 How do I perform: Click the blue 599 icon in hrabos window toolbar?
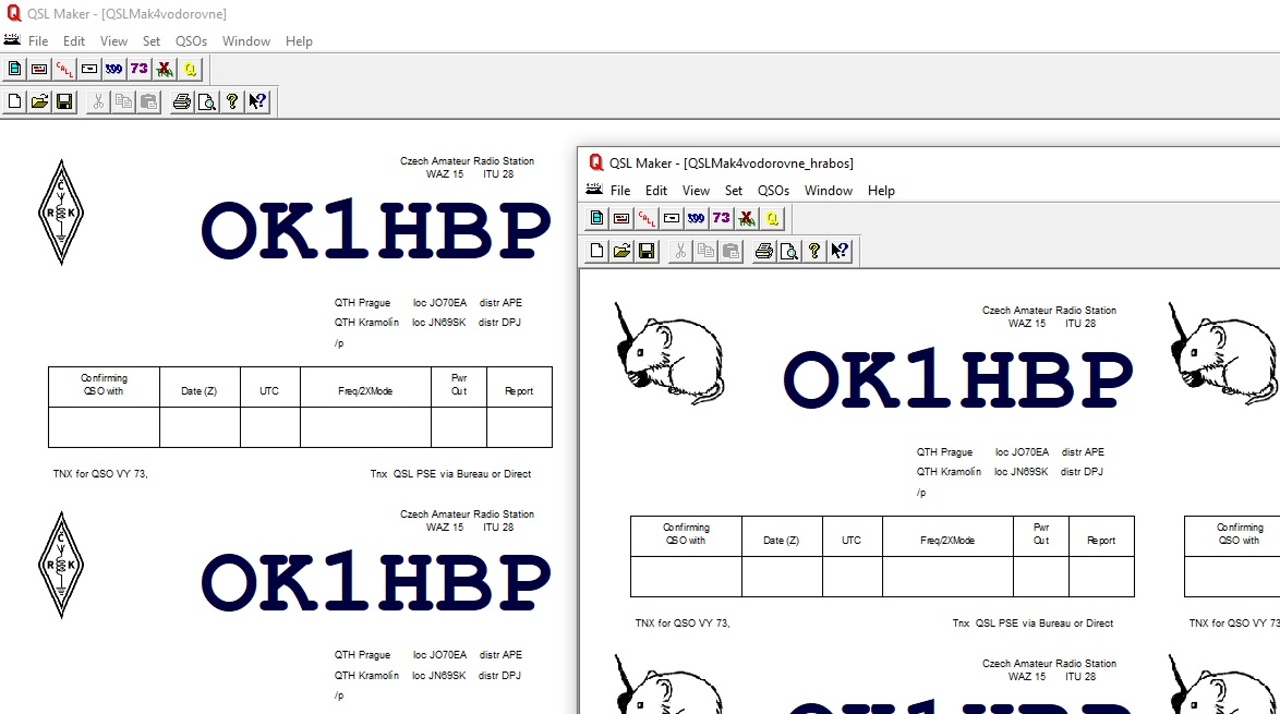(696, 218)
